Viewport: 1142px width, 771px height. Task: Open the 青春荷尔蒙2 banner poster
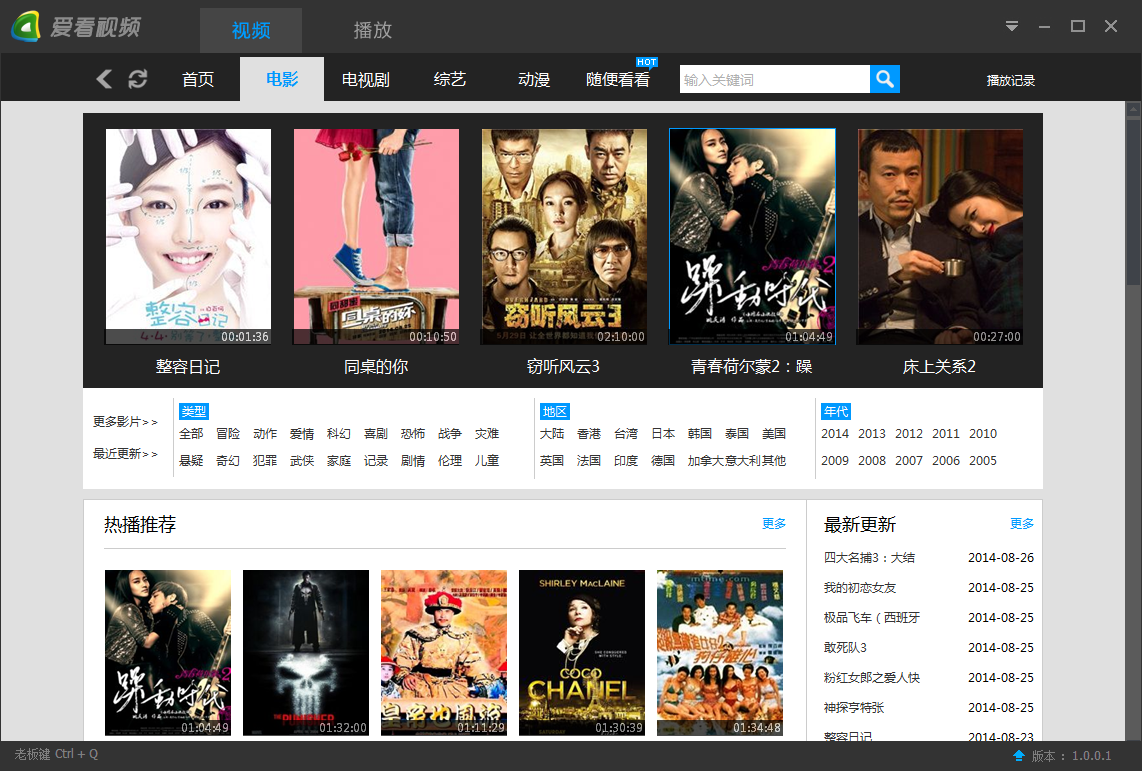tap(752, 237)
